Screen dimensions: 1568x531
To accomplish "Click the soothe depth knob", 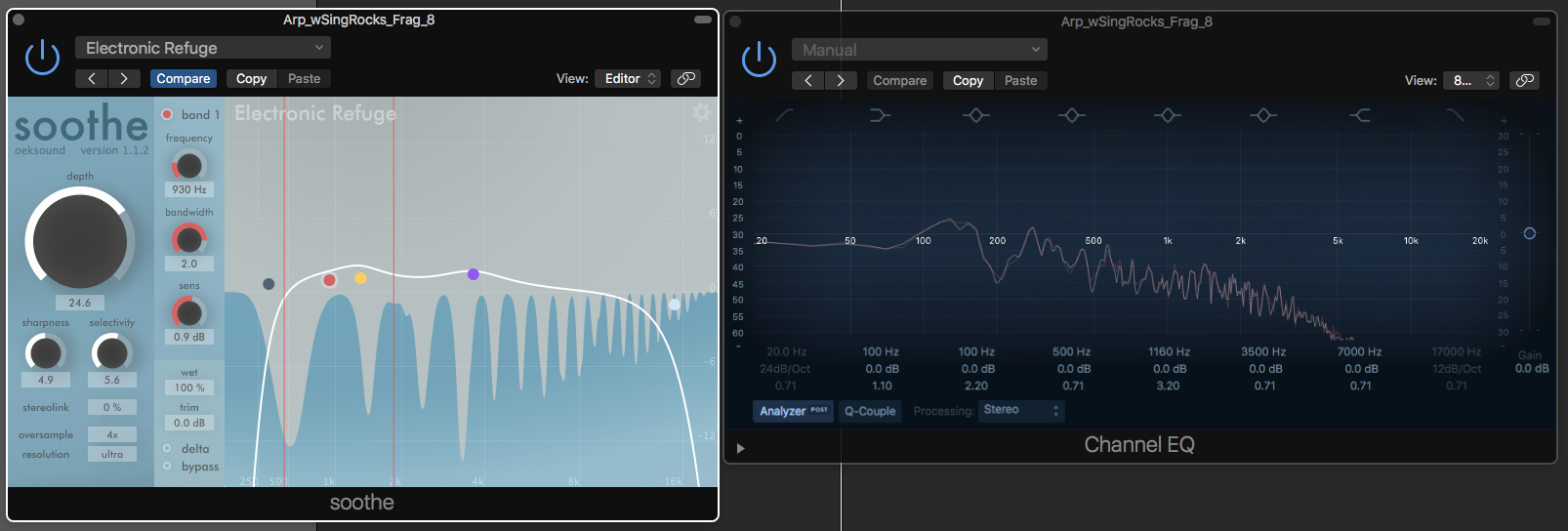I will [80, 241].
